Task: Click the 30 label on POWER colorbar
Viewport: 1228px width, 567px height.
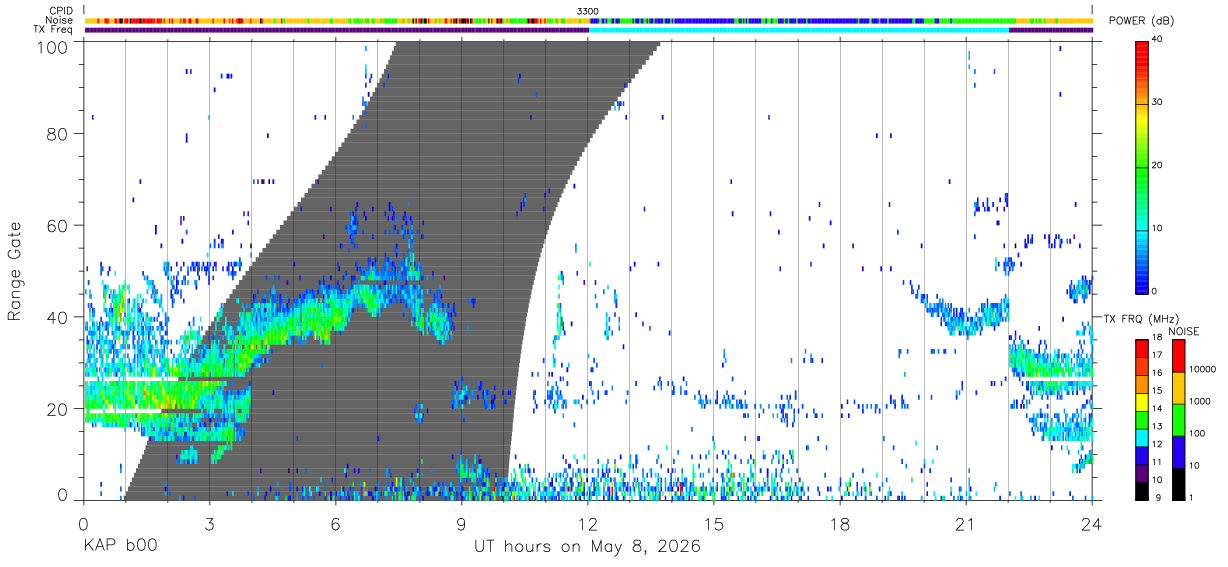Action: click(x=1159, y=102)
